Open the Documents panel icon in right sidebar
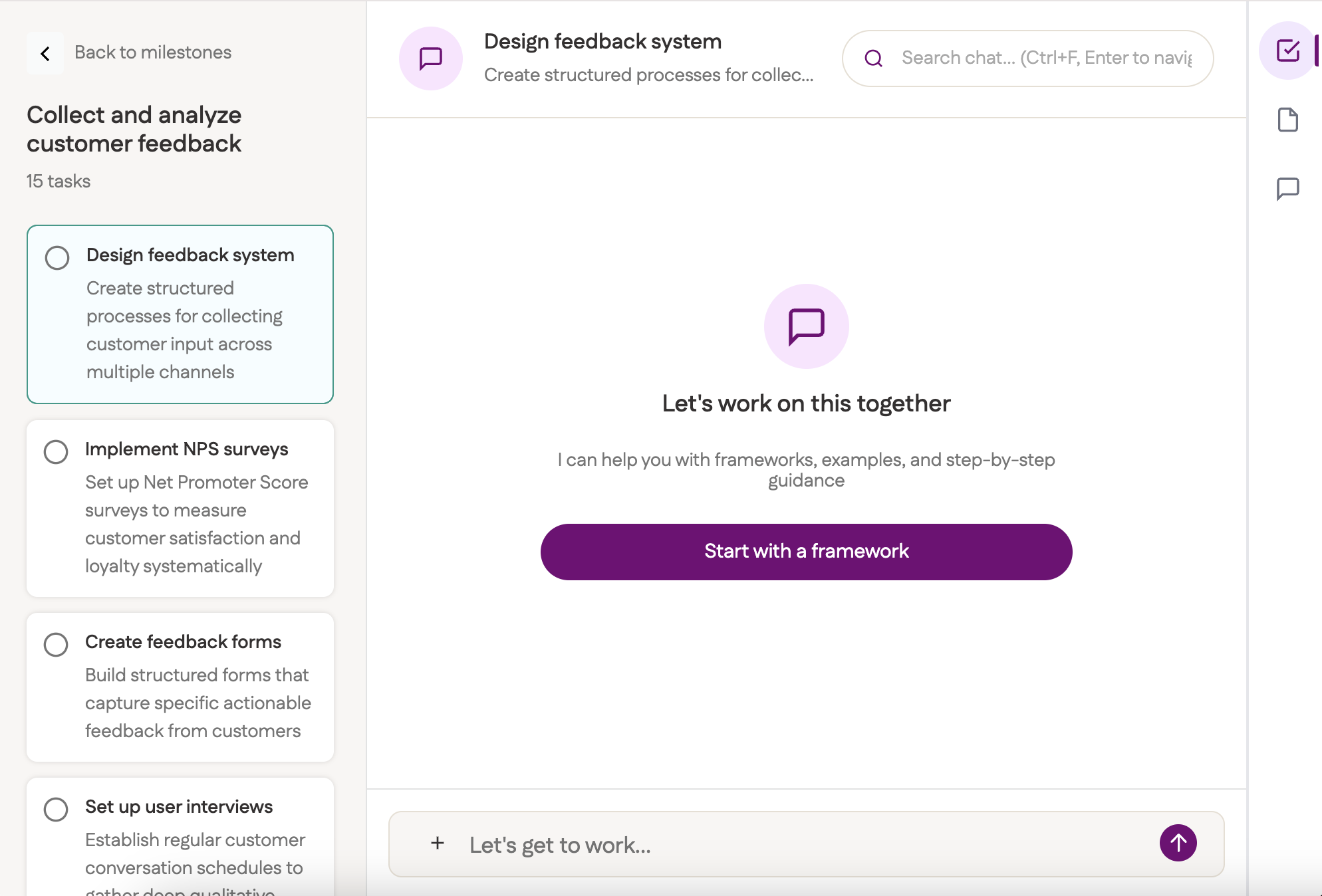1322x896 pixels. click(x=1289, y=120)
